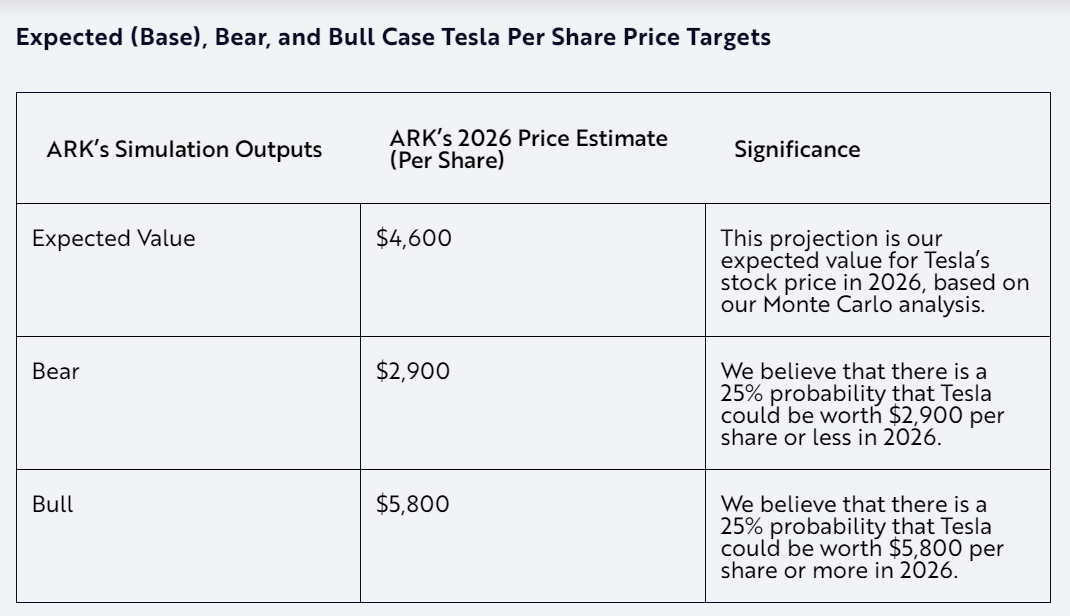The width and height of the screenshot is (1070, 616).
Task: Click the Bull row label
Action: [53, 504]
